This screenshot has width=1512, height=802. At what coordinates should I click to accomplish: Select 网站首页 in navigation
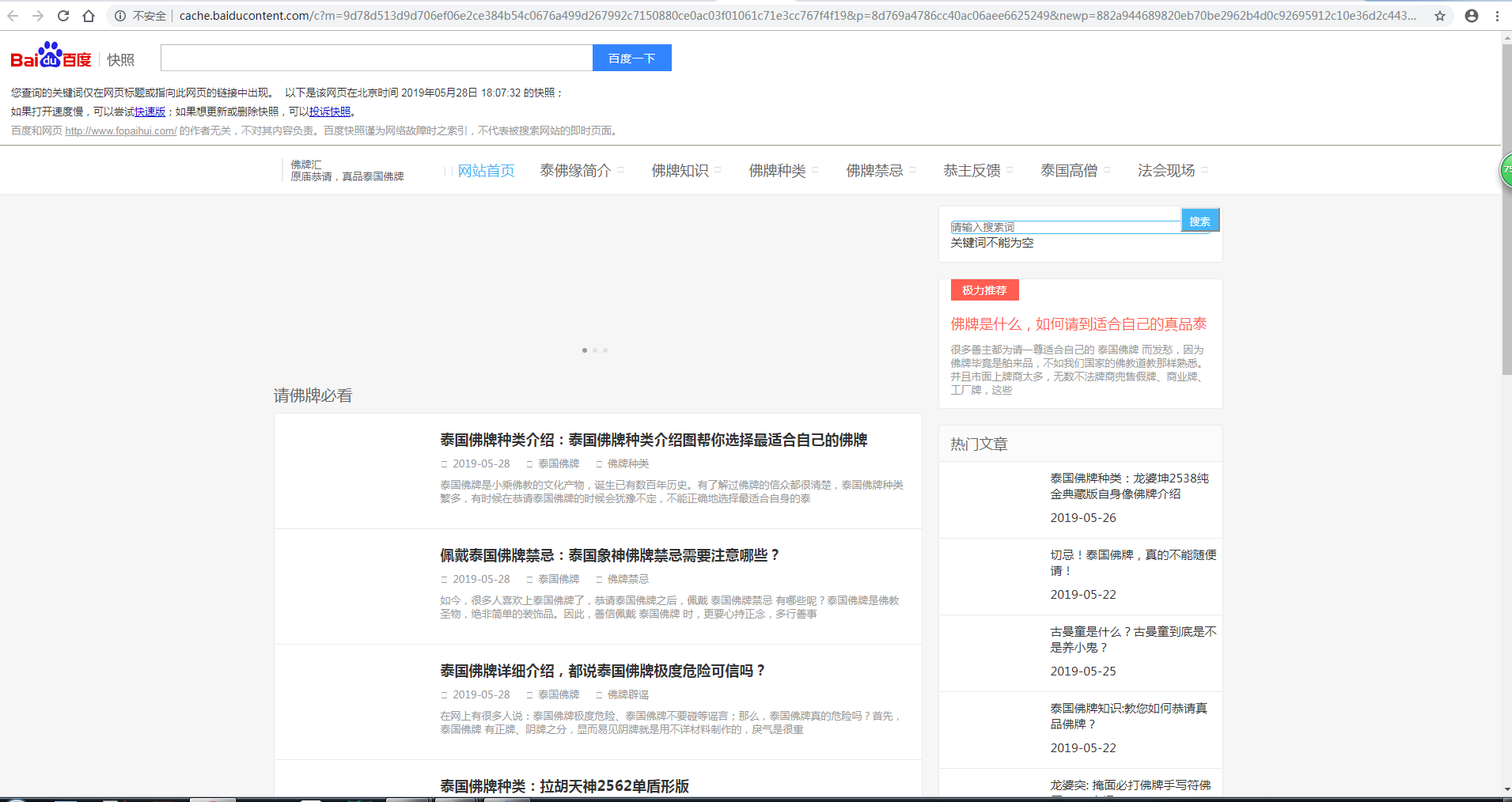pyautogui.click(x=486, y=170)
